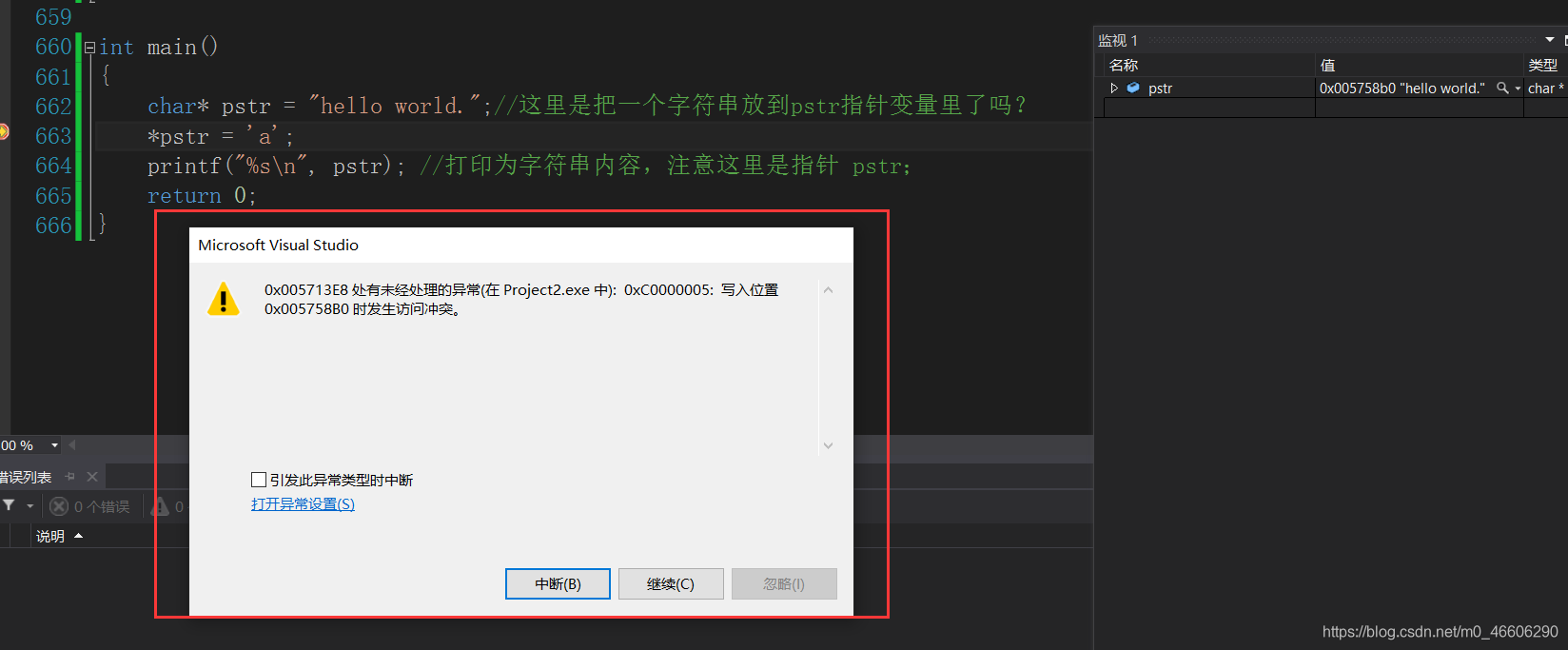
Task: Click the breakpoint exception marker at line 663
Action: [x=4, y=131]
